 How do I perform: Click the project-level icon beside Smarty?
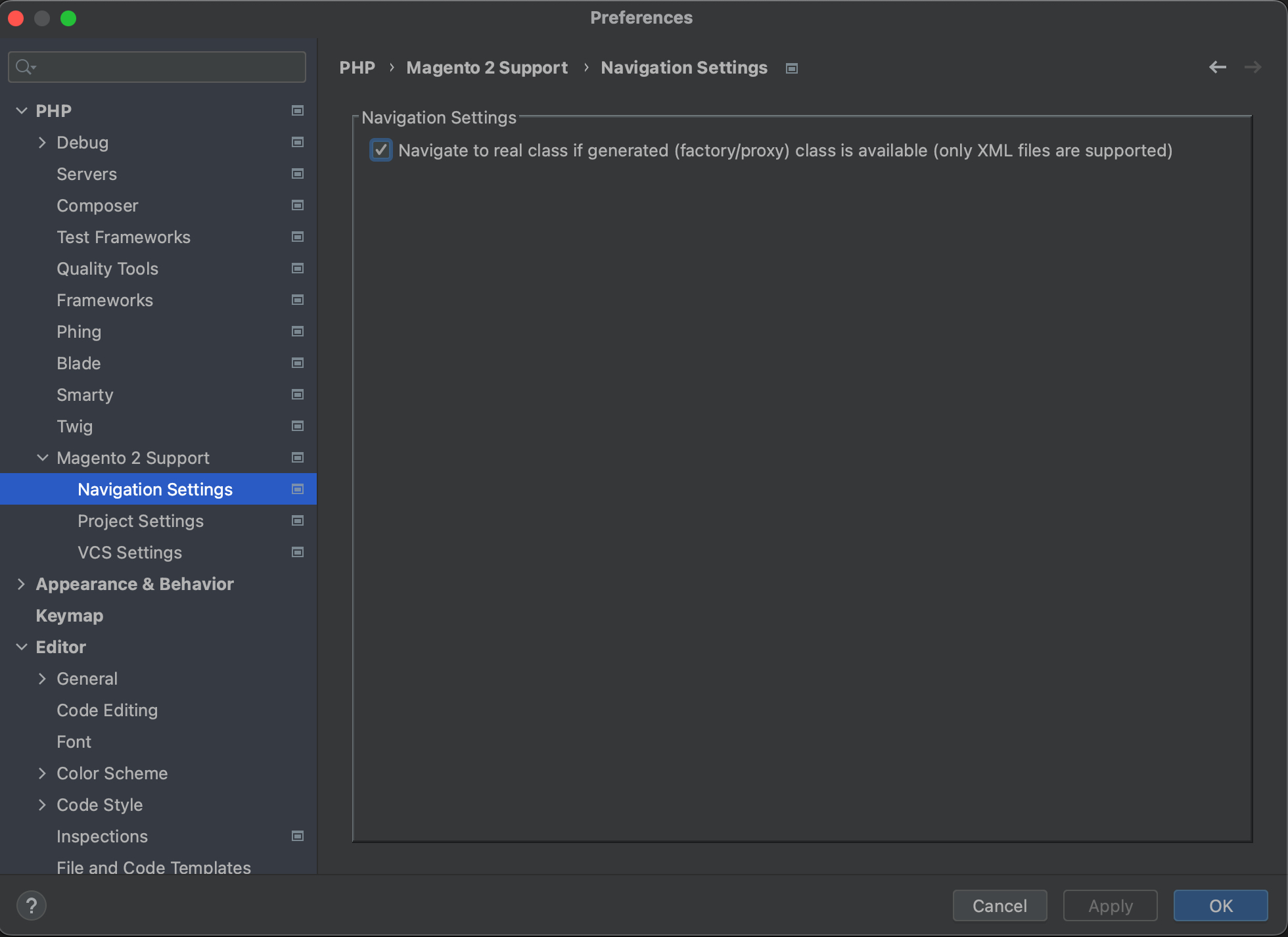298,394
